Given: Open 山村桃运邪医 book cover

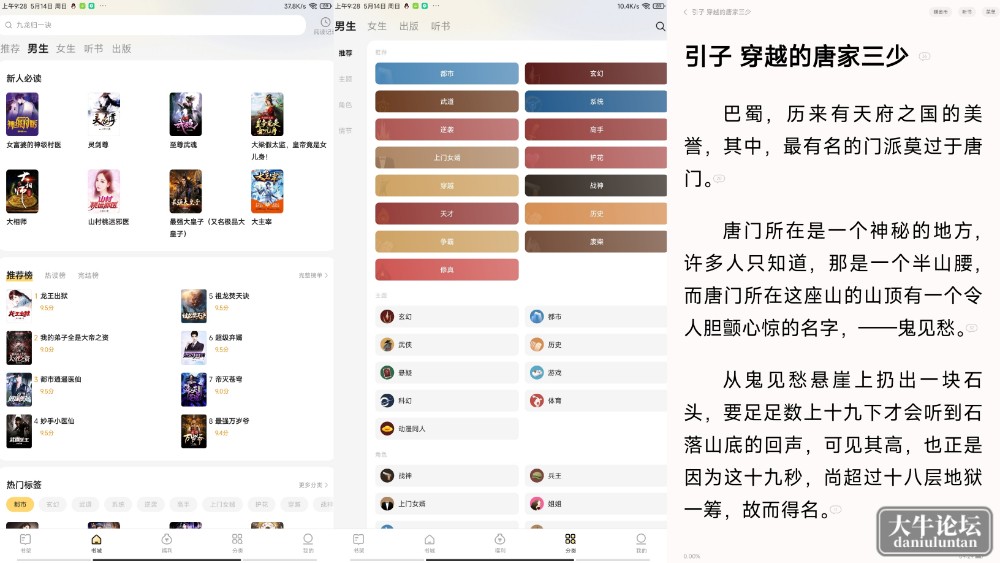Looking at the screenshot, I should click(x=104, y=191).
